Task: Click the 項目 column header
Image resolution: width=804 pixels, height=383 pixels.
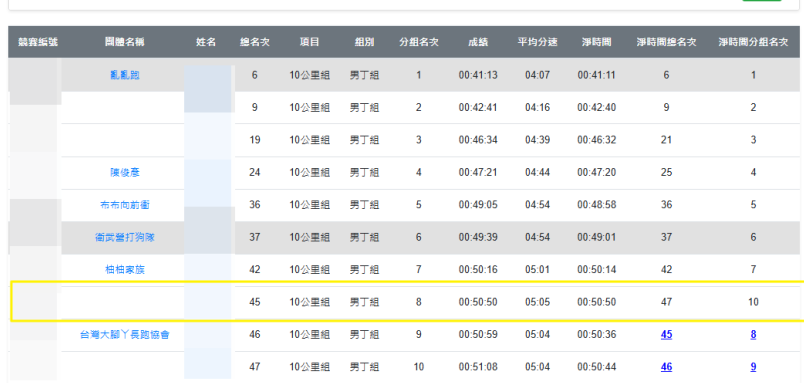Action: (x=310, y=42)
